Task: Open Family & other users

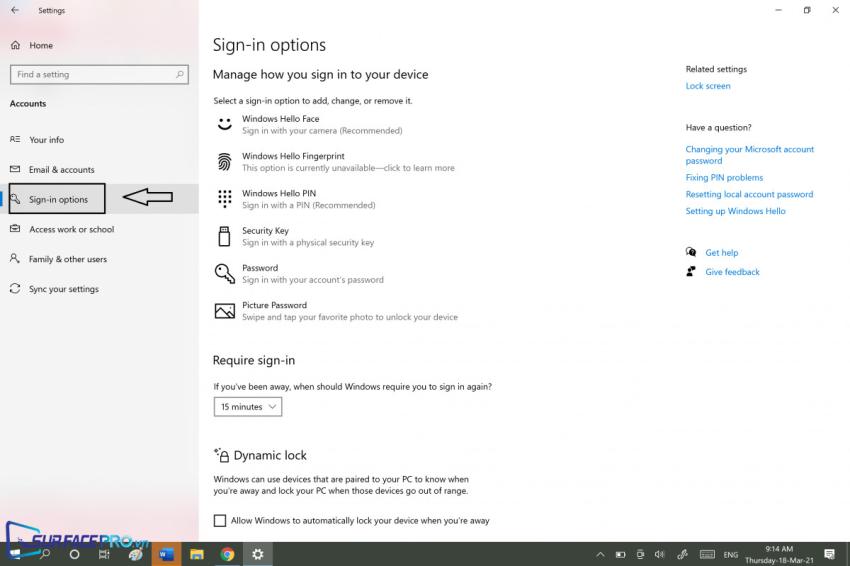Action: (99, 259)
